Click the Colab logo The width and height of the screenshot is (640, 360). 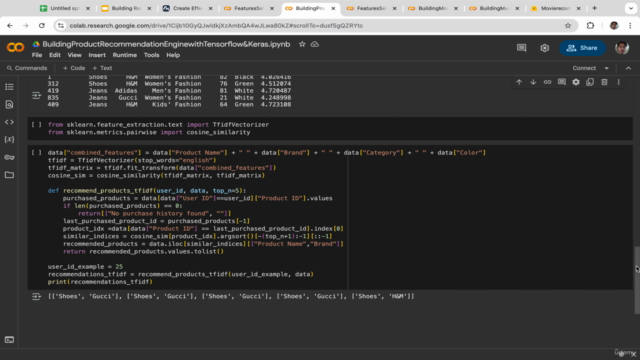[x=15, y=48]
